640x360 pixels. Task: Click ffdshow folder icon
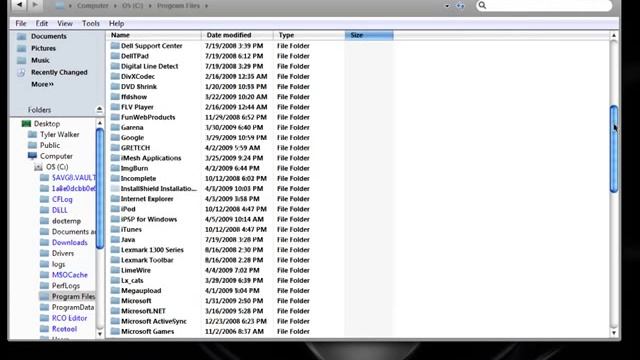point(115,97)
